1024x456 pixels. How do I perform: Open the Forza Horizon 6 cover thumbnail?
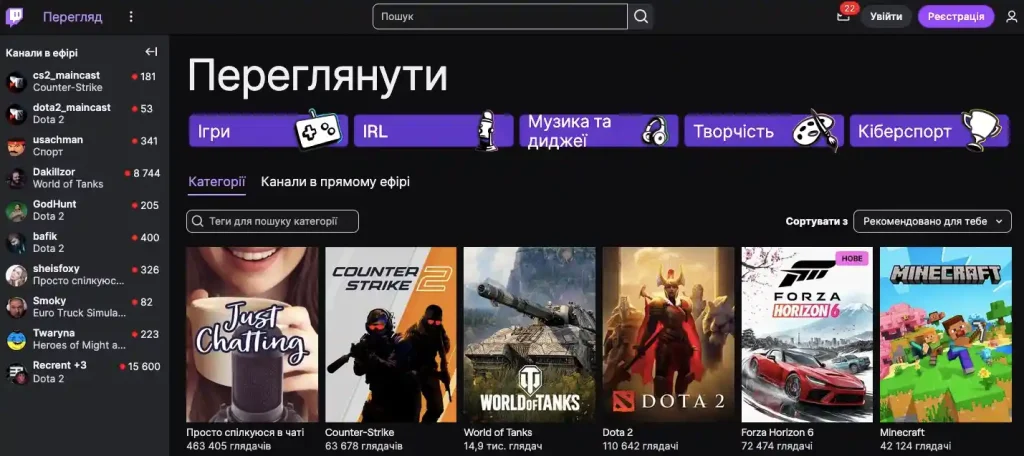tap(807, 334)
